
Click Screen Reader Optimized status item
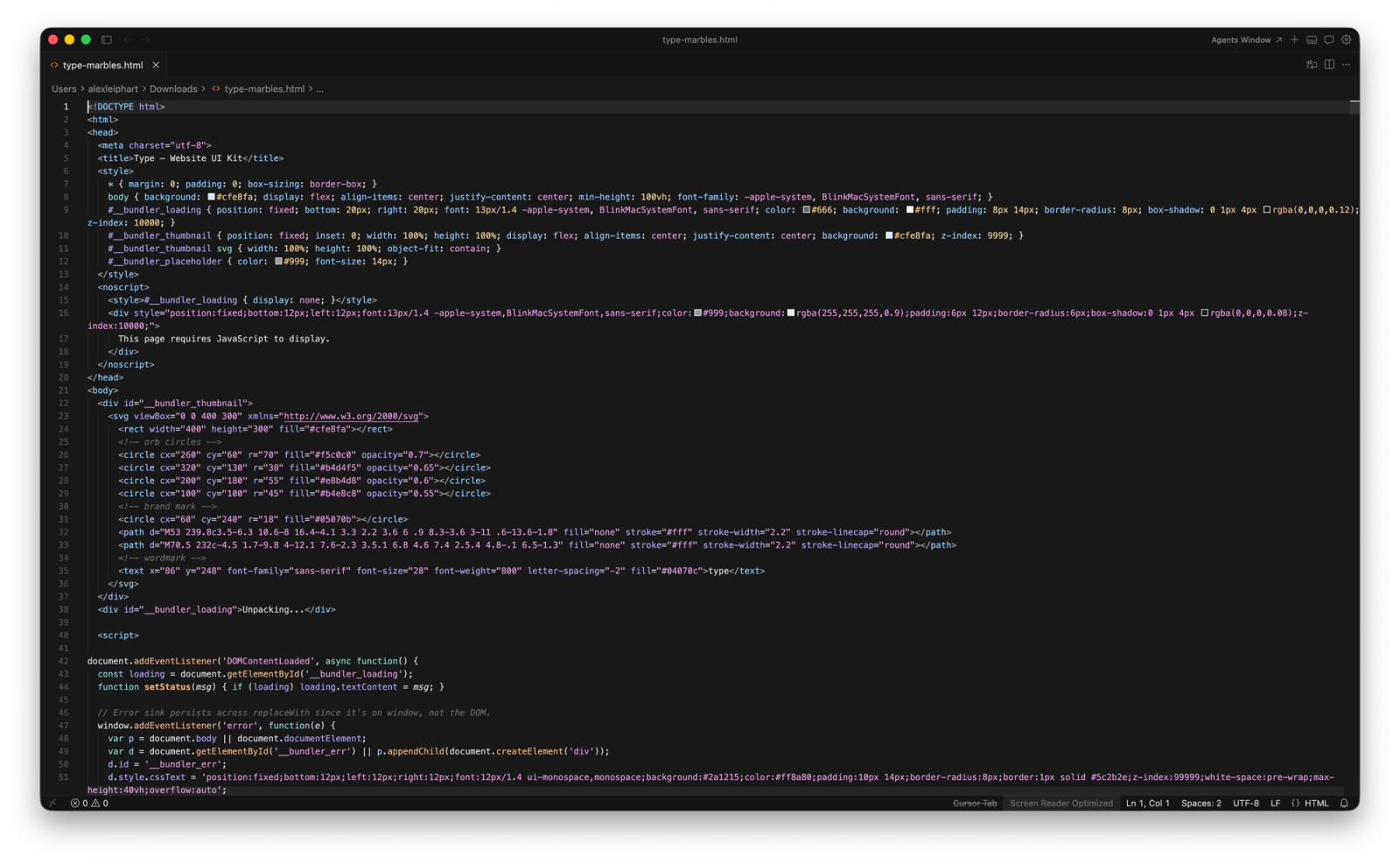pyautogui.click(x=1061, y=803)
